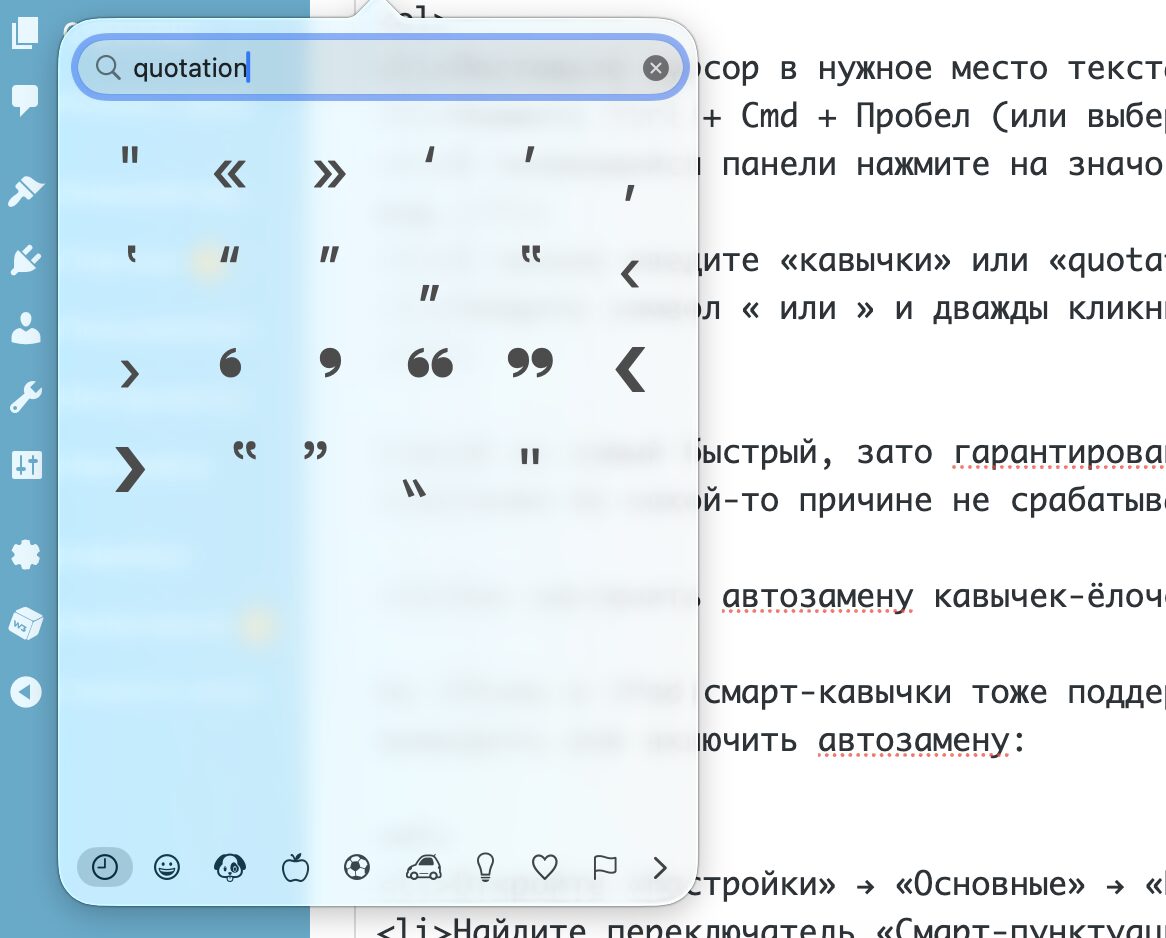Select the paintbrush icon in the sidebar
1166x938 pixels.
[x=25, y=190]
